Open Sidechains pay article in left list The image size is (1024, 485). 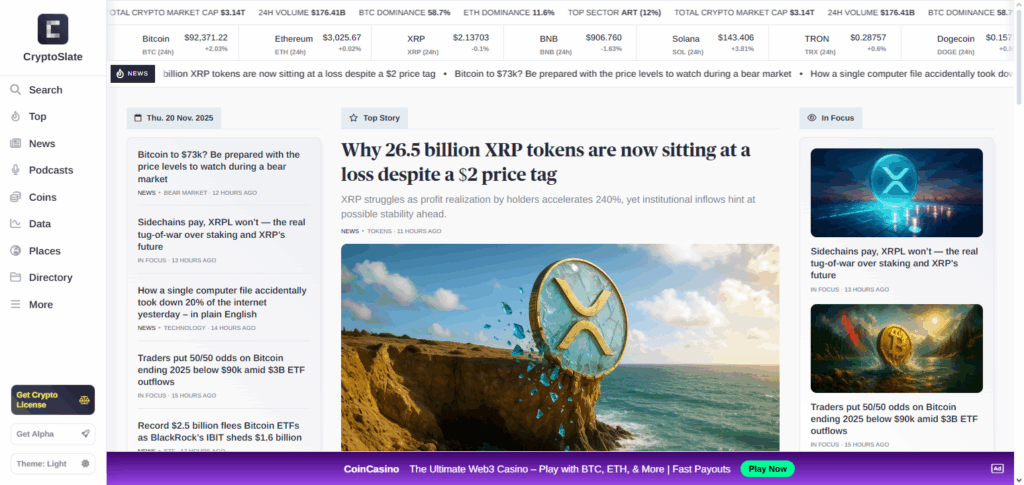[x=221, y=234]
